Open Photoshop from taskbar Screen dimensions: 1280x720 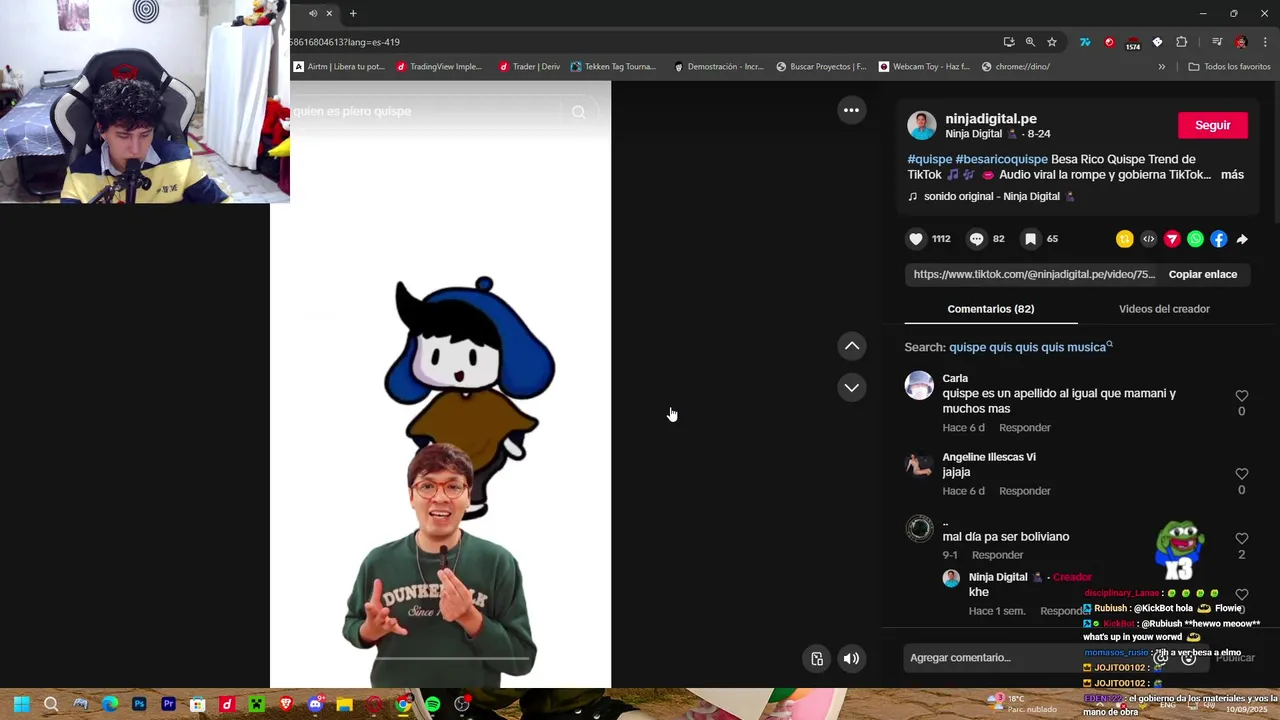point(139,704)
